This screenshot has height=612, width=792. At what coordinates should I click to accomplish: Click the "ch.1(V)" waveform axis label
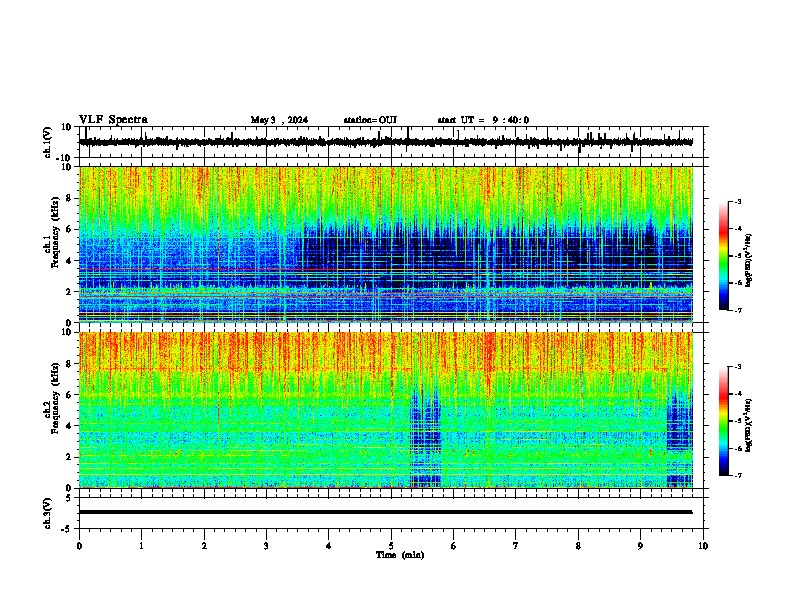point(47,142)
